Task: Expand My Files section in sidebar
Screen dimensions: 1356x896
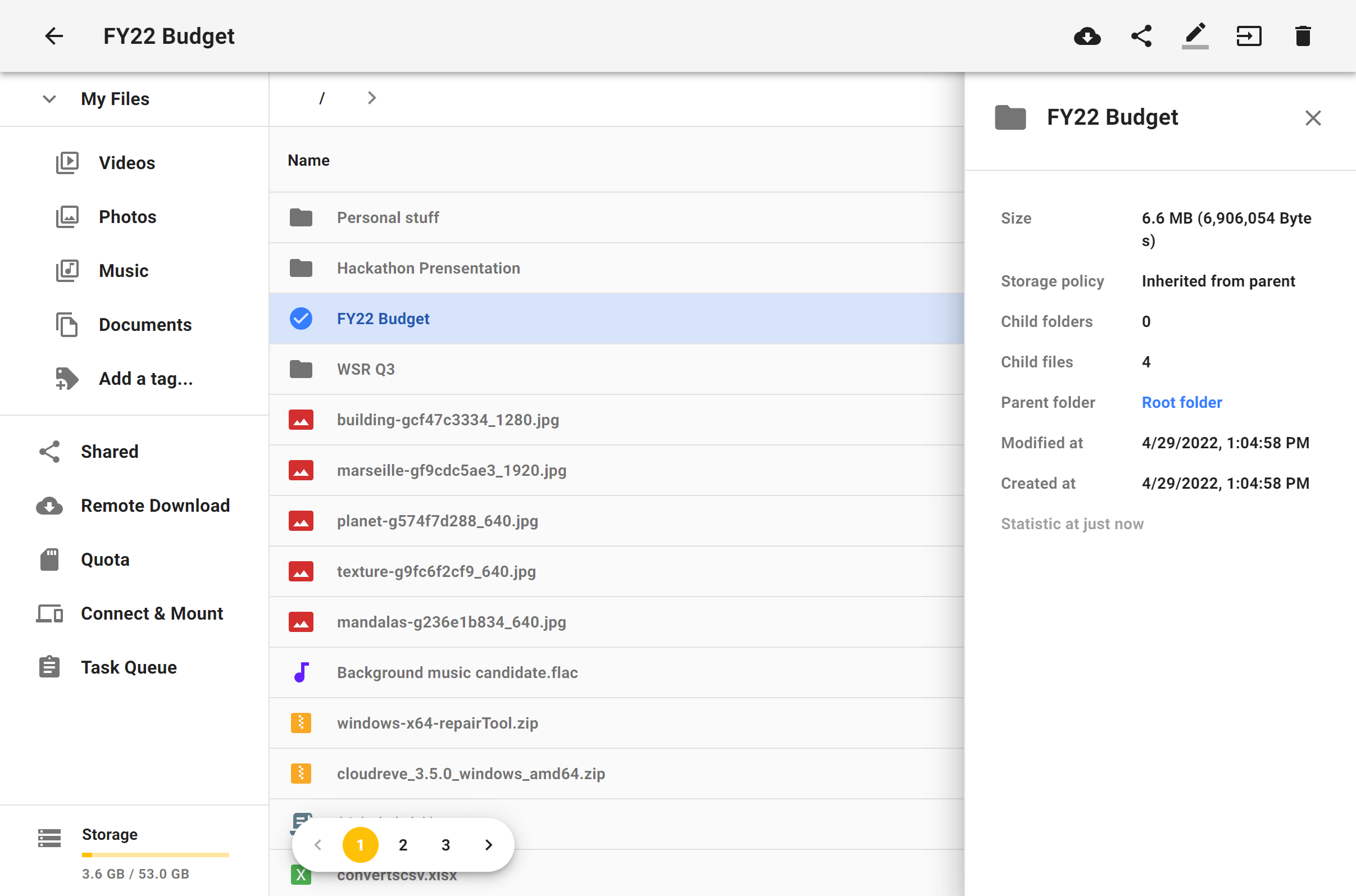Action: (48, 98)
